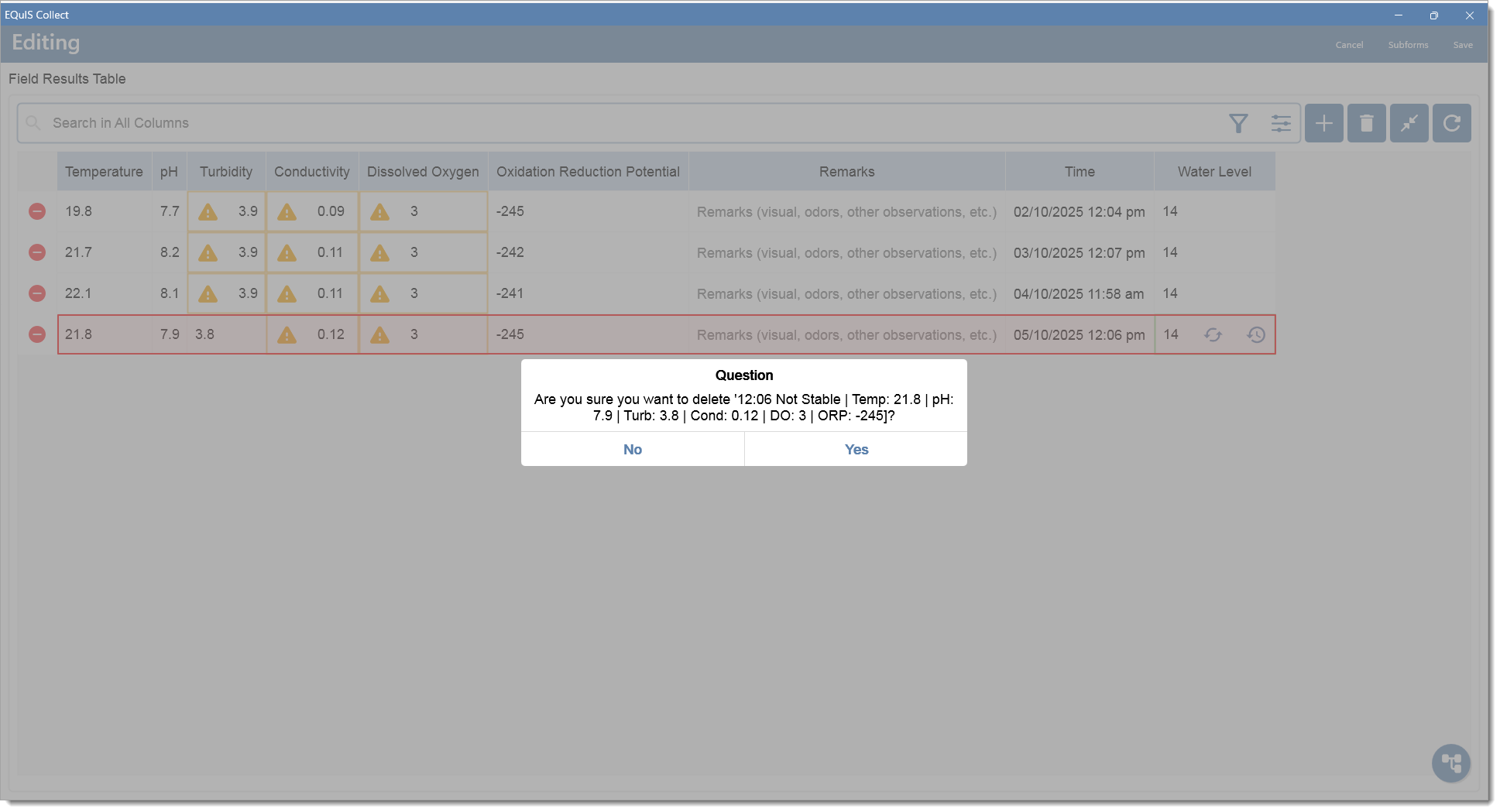This screenshot has height=812, width=1500.
Task: Click the Water Level column header
Action: coord(1214,172)
